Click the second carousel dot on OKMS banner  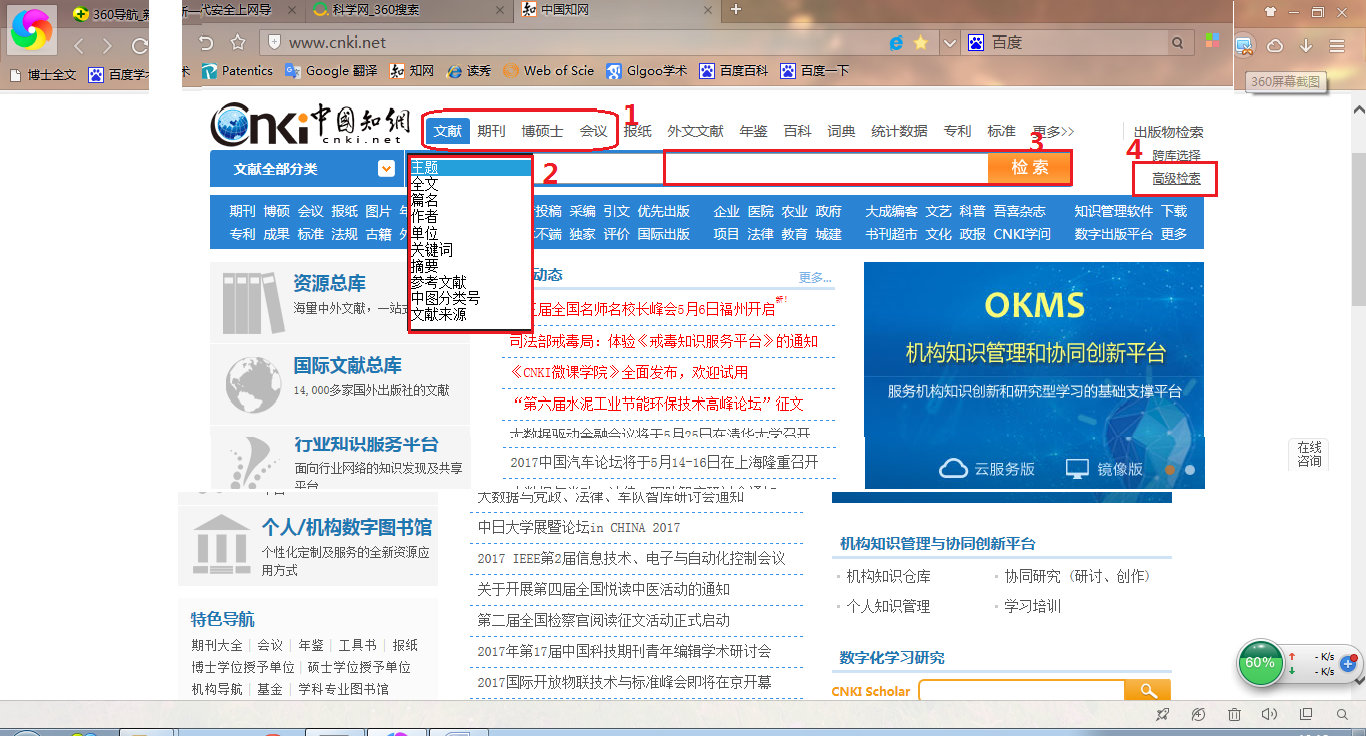tap(1189, 469)
